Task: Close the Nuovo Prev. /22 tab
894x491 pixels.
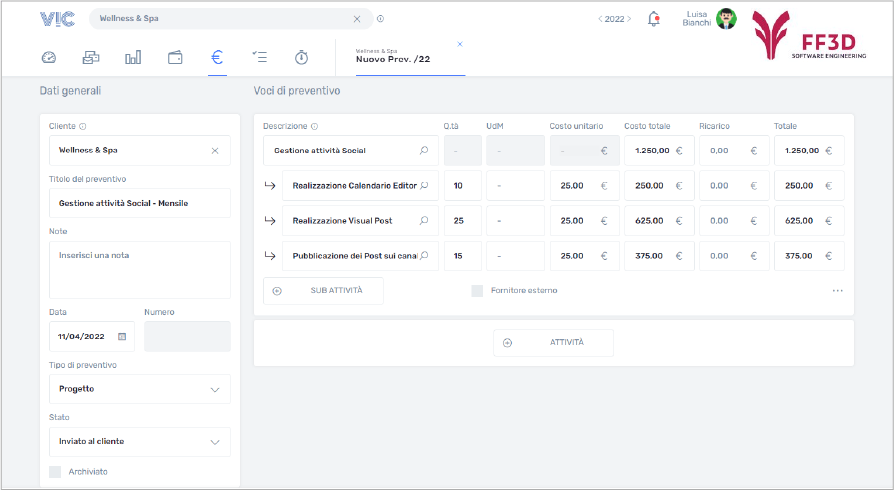Action: pos(460,44)
